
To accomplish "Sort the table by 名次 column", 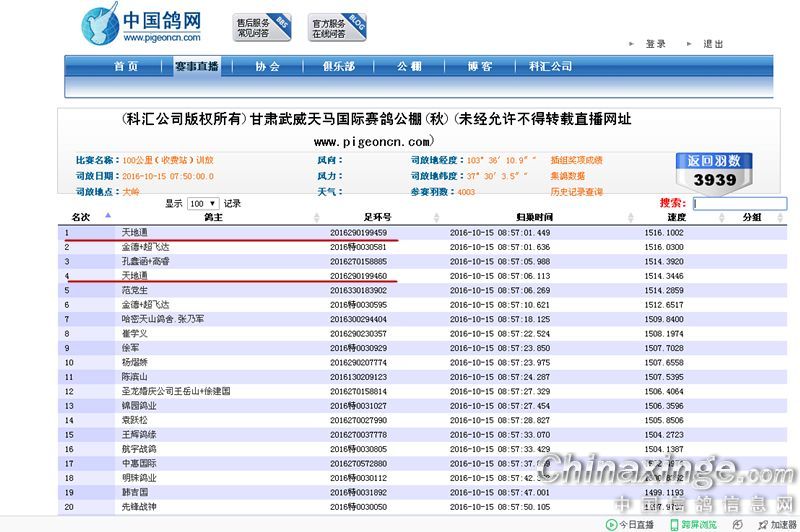I will coord(81,216).
